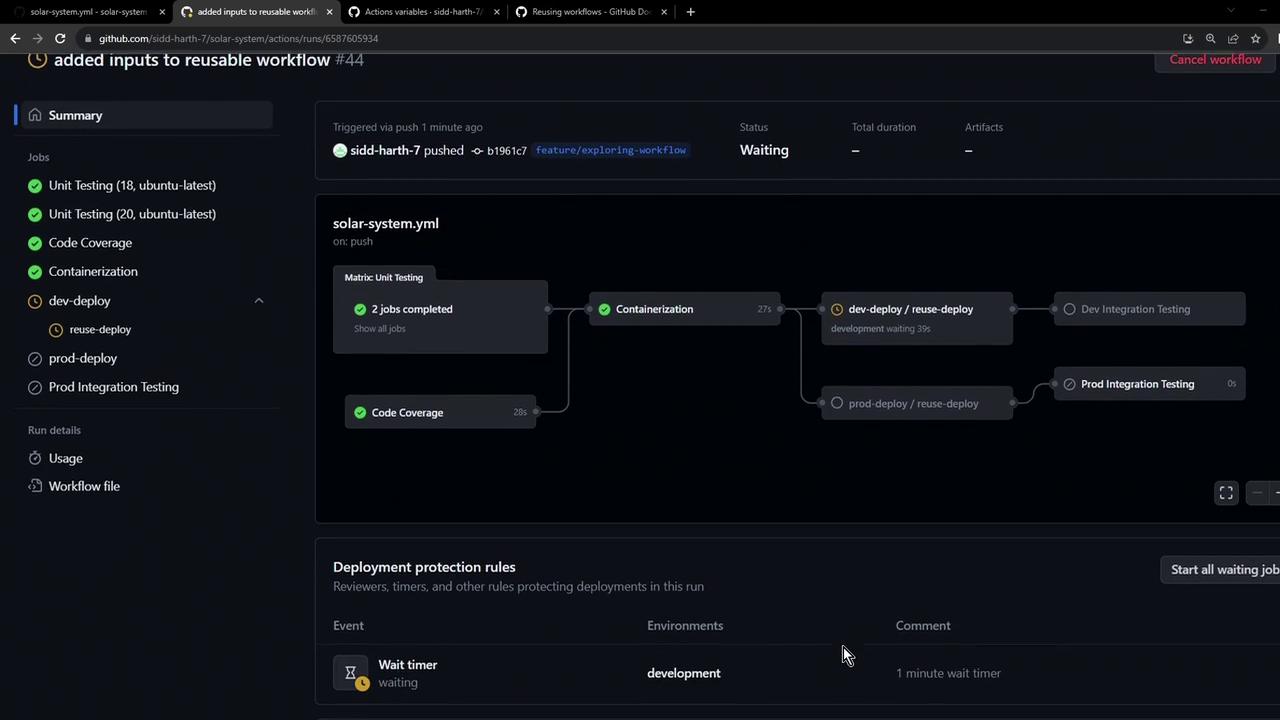This screenshot has width=1280, height=720.
Task: Click the hourglass Wait timer icon
Action: click(351, 673)
